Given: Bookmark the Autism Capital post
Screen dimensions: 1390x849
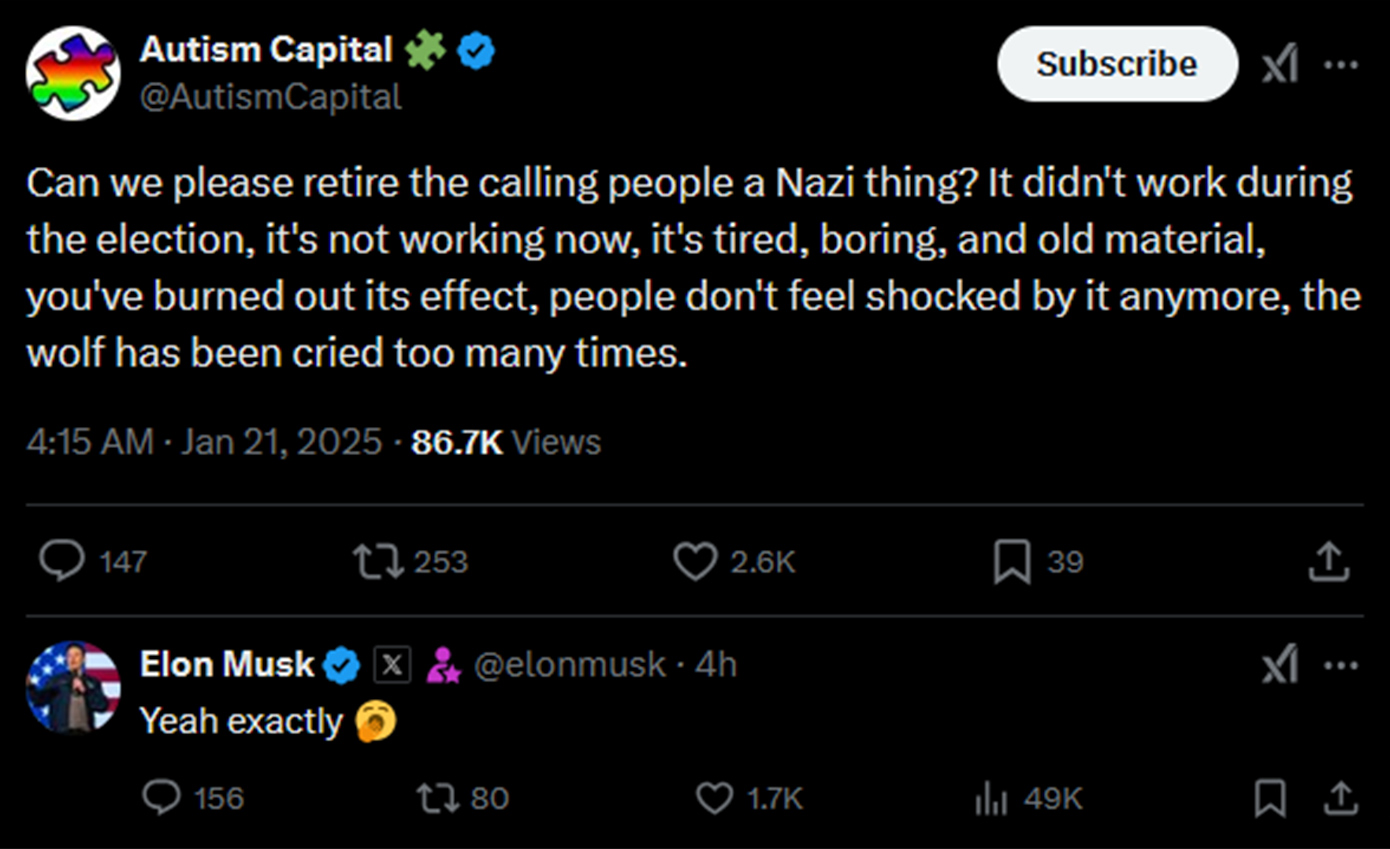Looking at the screenshot, I should pyautogui.click(x=1011, y=562).
